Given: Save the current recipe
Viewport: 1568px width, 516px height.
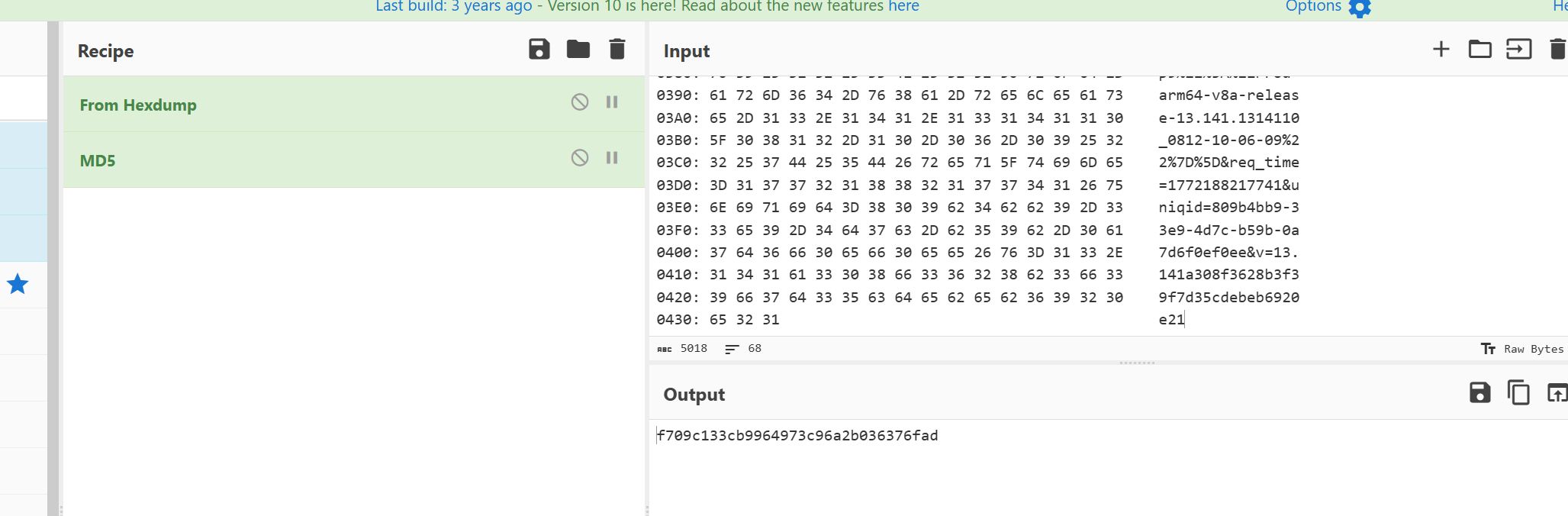Looking at the screenshot, I should coord(539,50).
